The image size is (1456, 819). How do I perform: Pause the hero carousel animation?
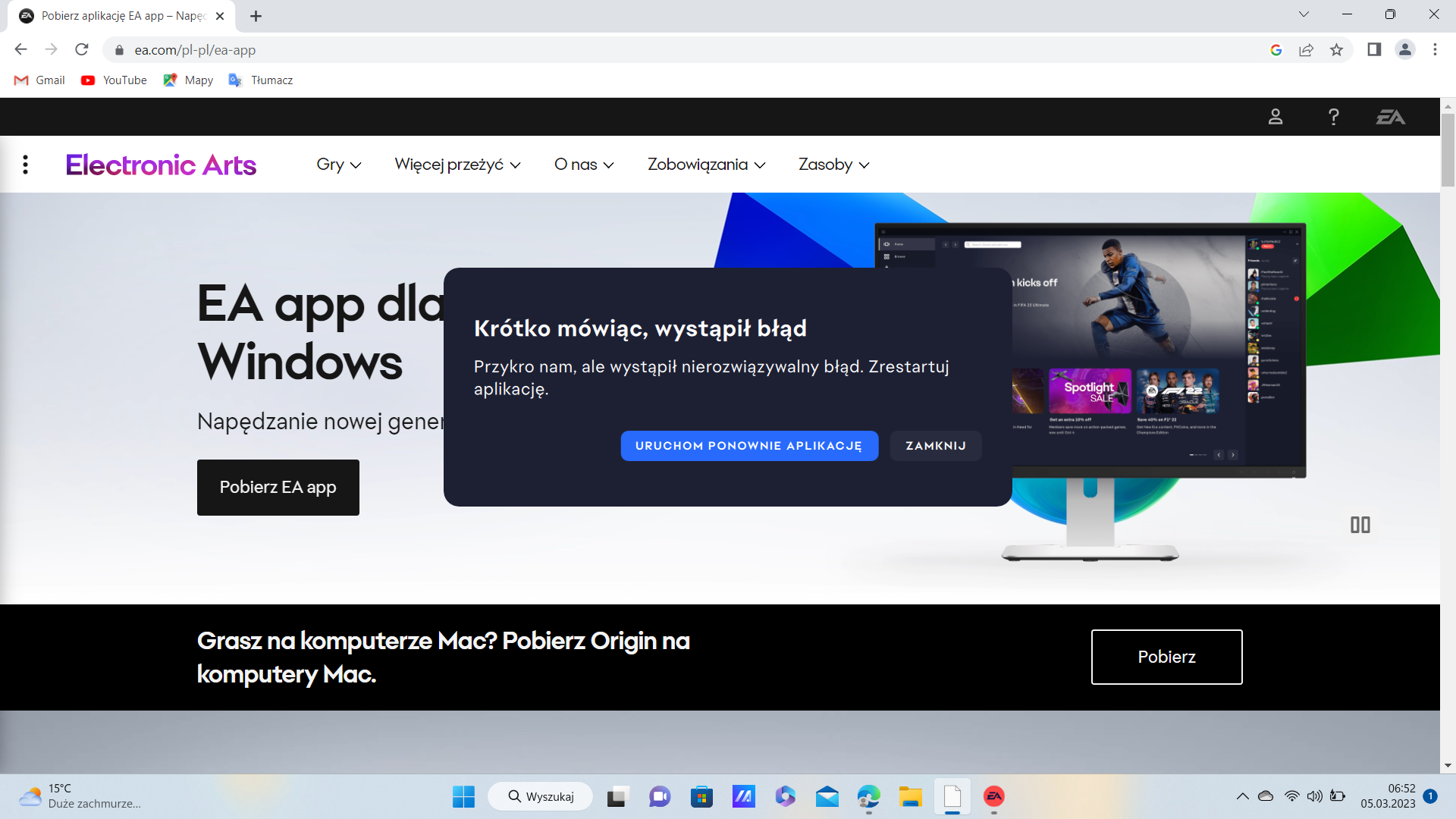point(1360,525)
